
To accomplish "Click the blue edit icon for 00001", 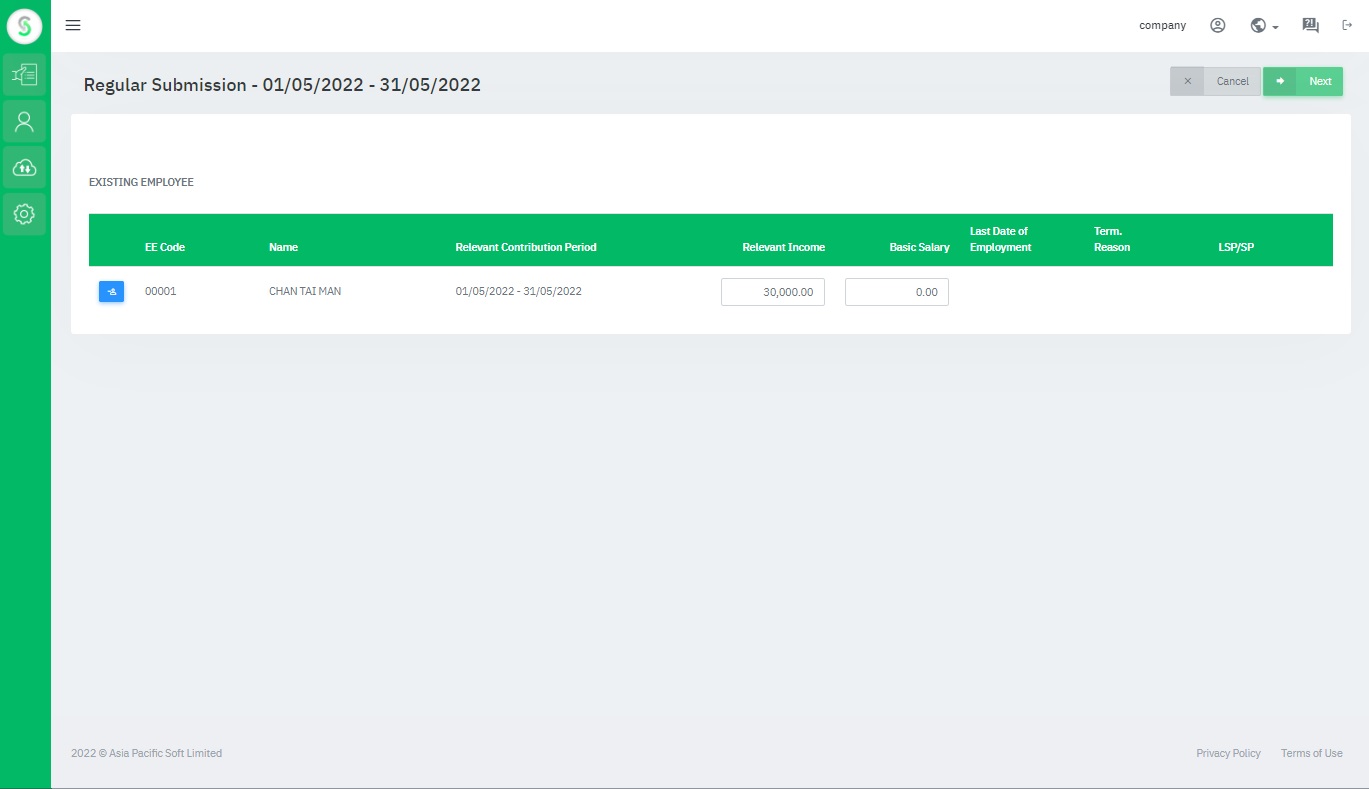I will tap(111, 291).
